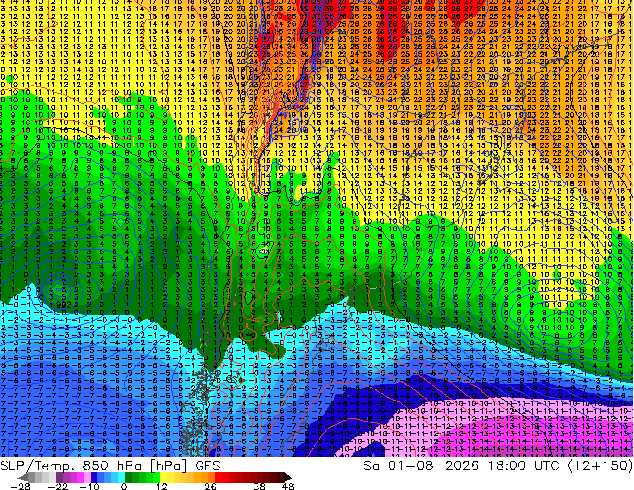
Task: Click the yellow-orange section of the color bar
Action: point(187,477)
